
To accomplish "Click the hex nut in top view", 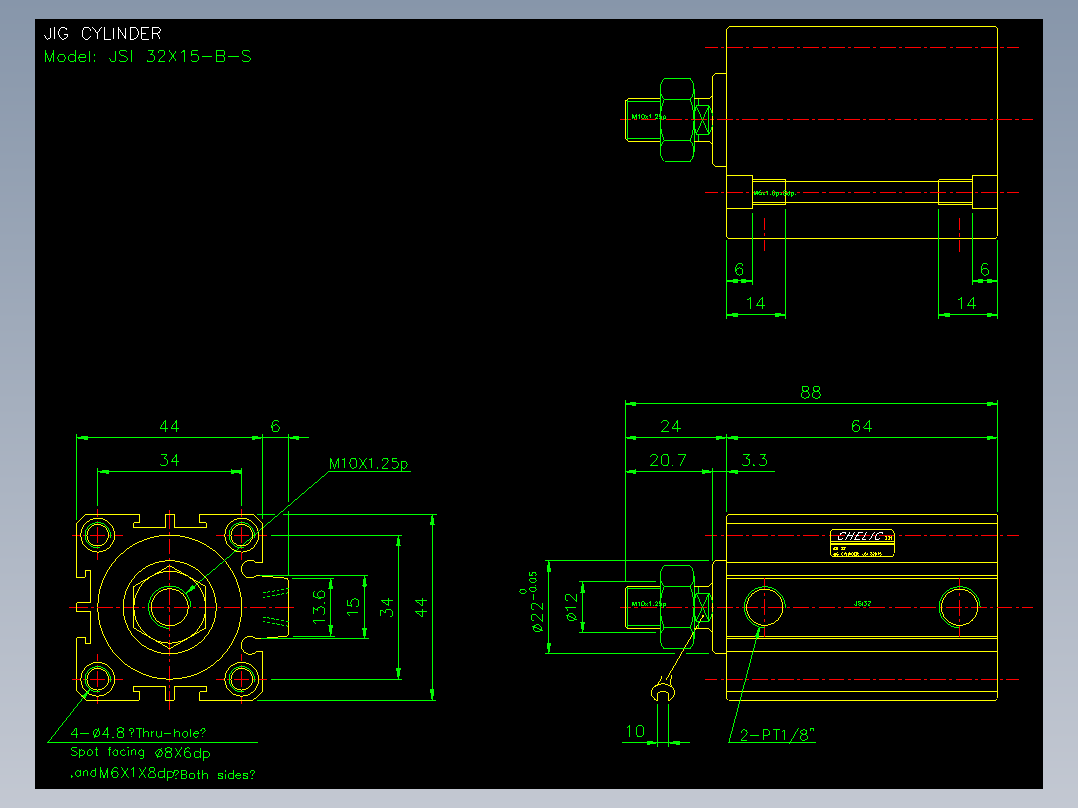I will pyautogui.click(x=677, y=120).
